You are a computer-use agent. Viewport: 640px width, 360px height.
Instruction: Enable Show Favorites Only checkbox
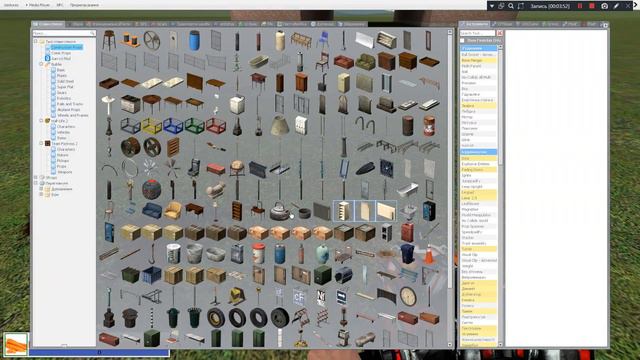pyautogui.click(x=462, y=40)
